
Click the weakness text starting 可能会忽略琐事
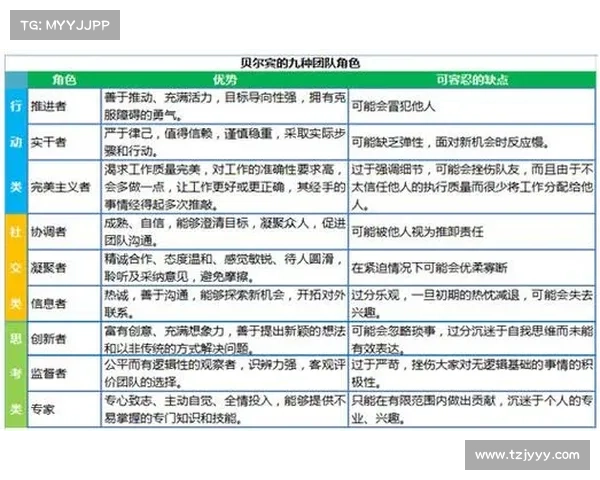click(x=472, y=340)
